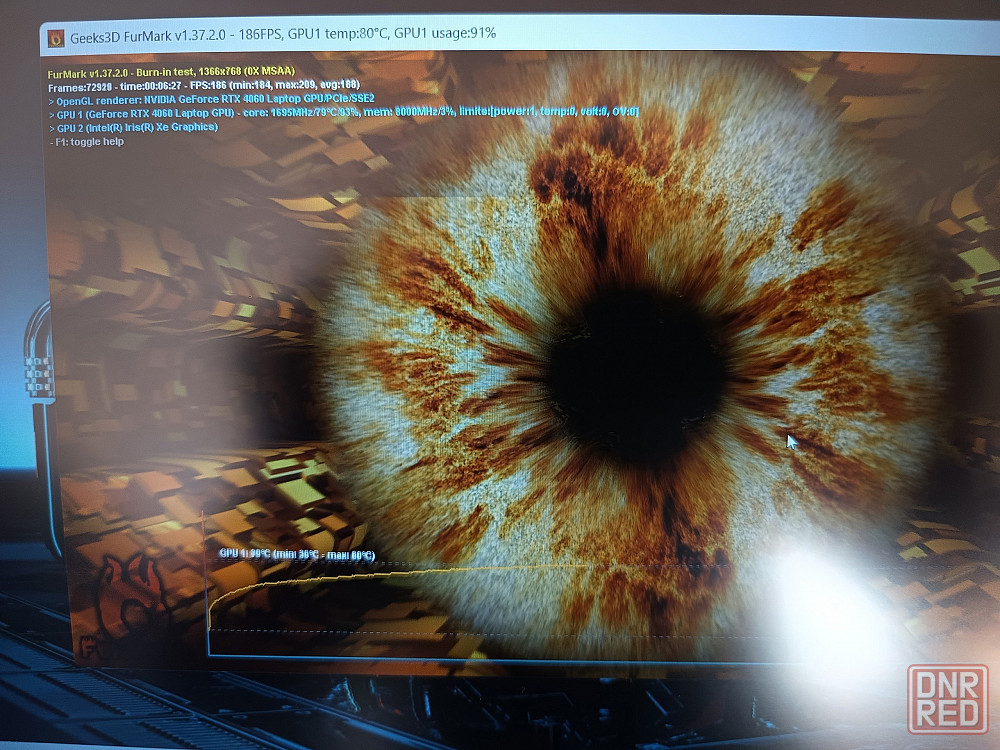Click the FurMark flame icon in title bar
Image resolution: width=1000 pixels, height=750 pixels.
[56, 38]
